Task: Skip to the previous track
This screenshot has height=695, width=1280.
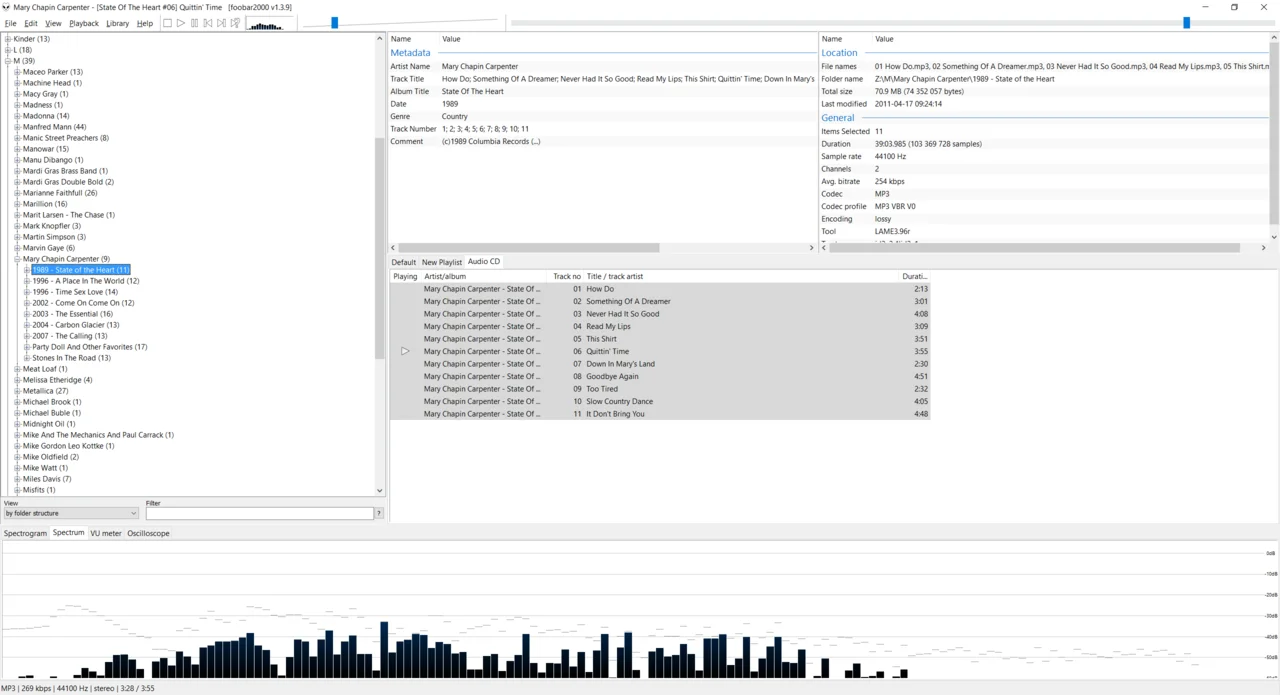Action: point(208,23)
